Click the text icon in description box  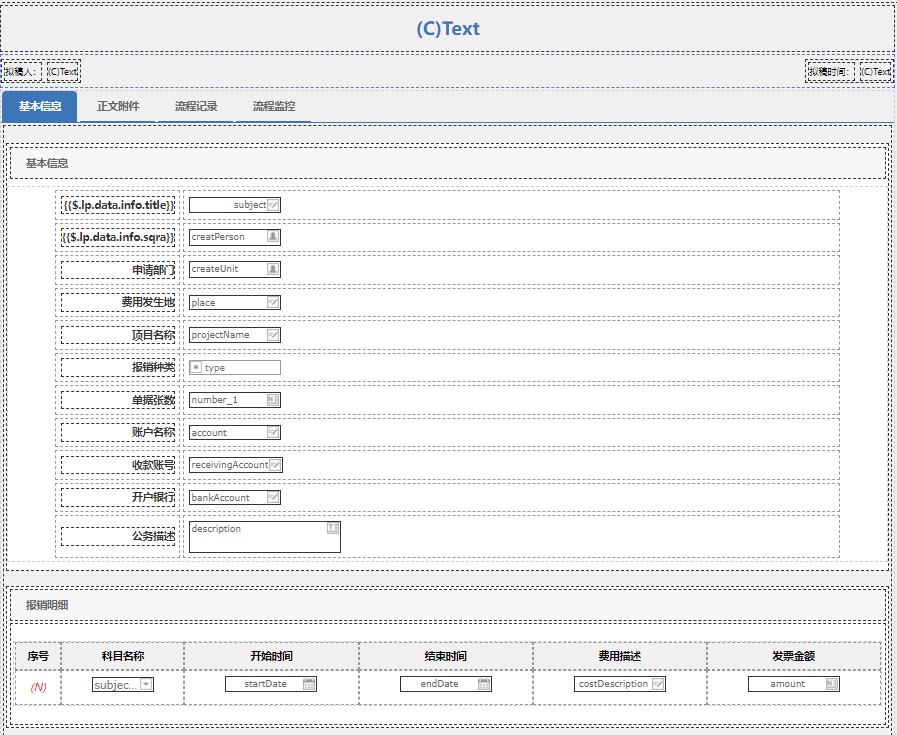click(x=333, y=528)
